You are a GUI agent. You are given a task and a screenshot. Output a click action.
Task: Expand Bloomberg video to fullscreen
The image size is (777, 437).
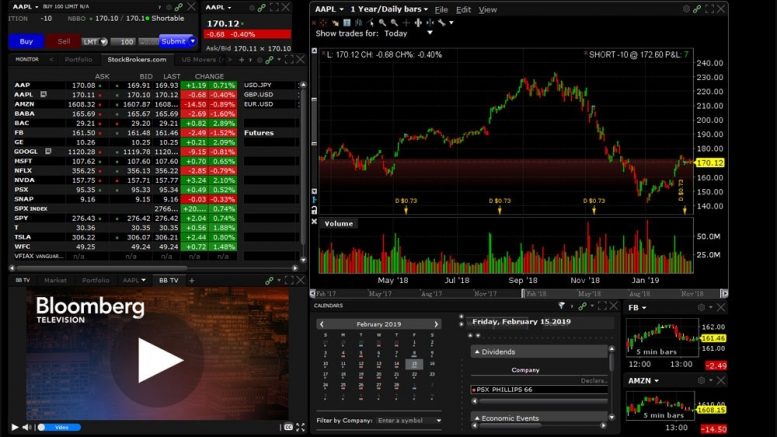(300, 427)
